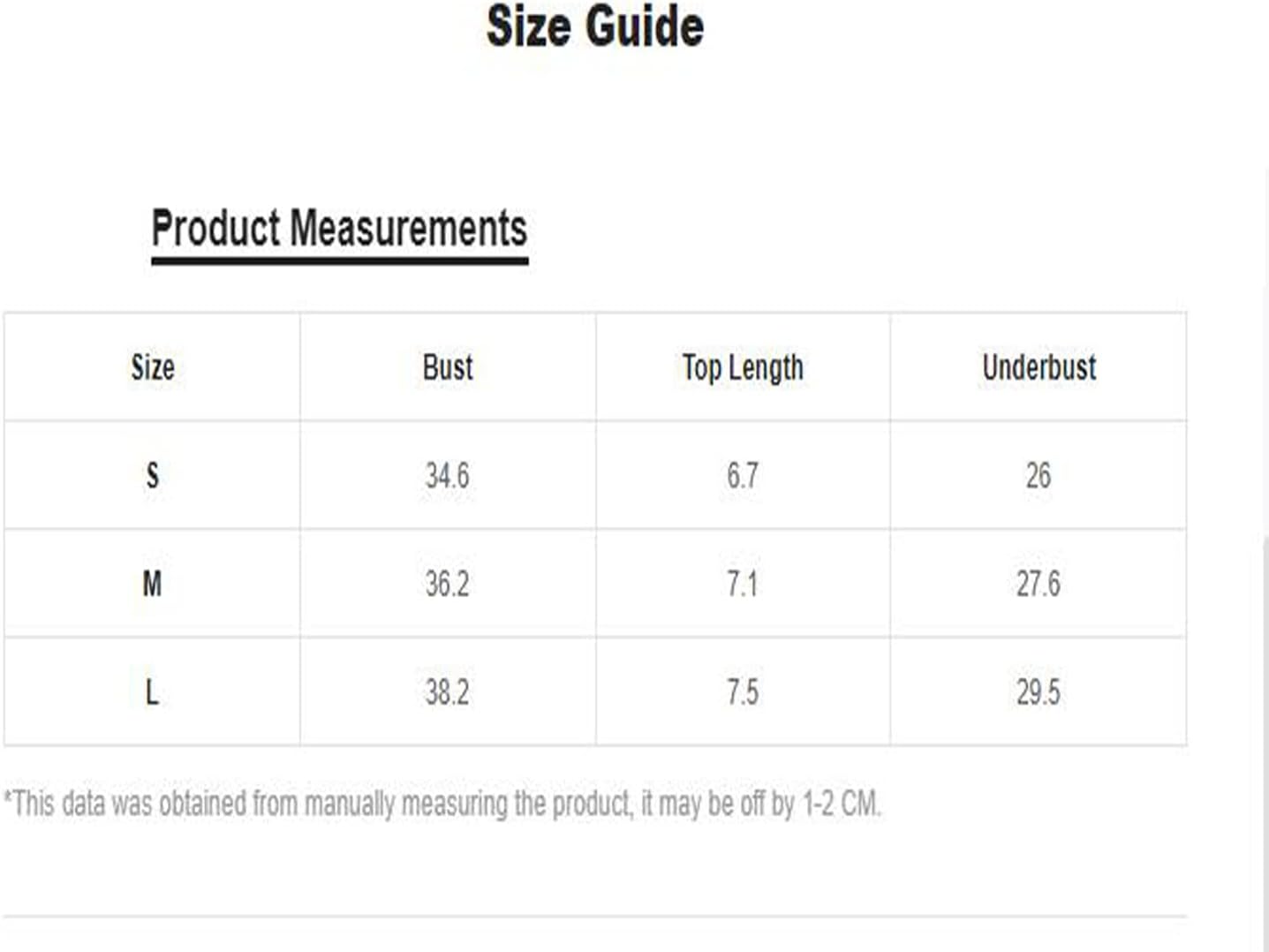Click the 7.5 top length value

tap(743, 691)
